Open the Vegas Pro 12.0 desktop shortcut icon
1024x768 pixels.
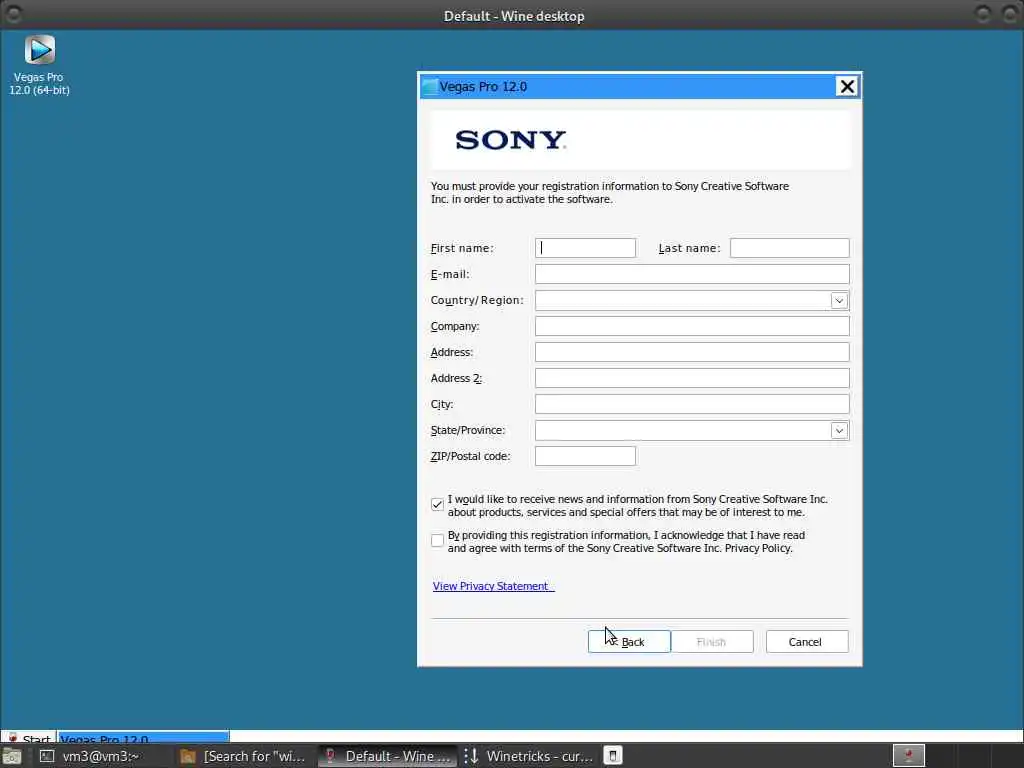click(39, 50)
